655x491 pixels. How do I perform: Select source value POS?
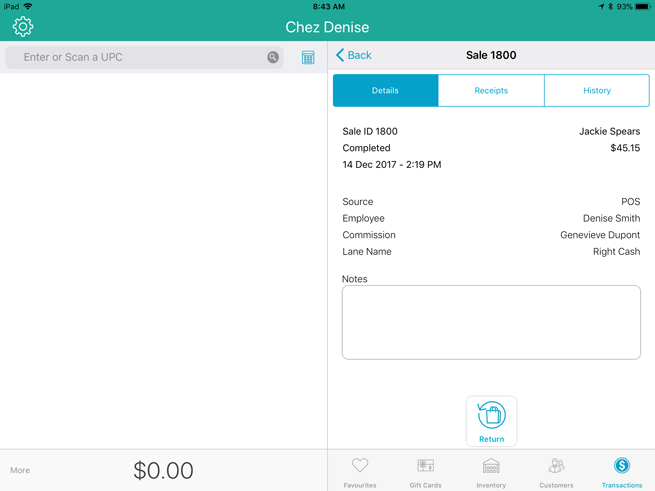[x=630, y=201]
